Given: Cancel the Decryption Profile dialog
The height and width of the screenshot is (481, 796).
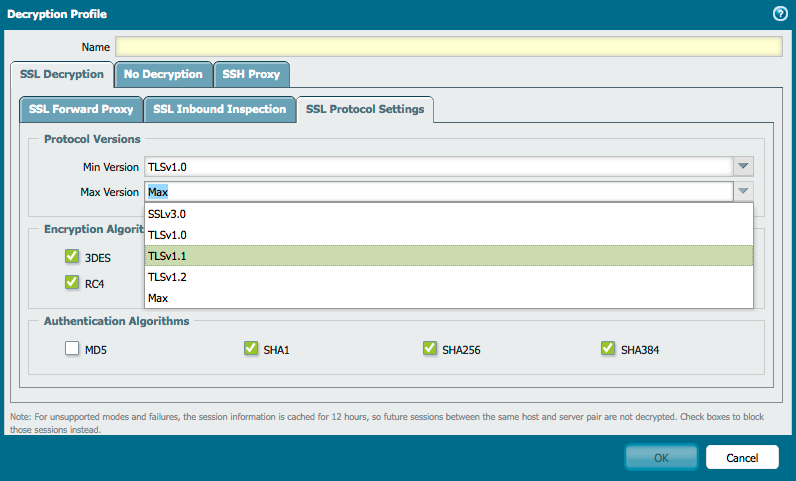Looking at the screenshot, I should coord(742,458).
